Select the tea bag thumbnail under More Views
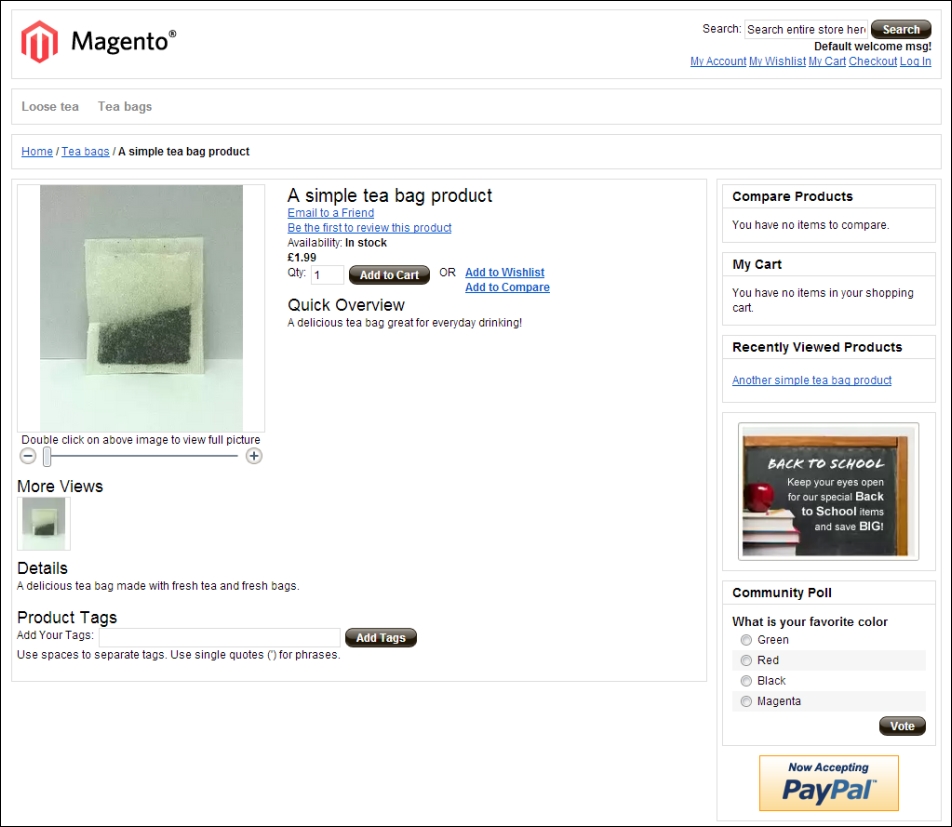This screenshot has width=952, height=827. tap(44, 523)
